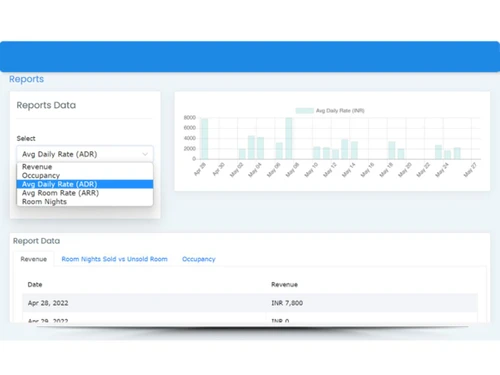
Task: Click the Date column header
Action: tap(35, 284)
